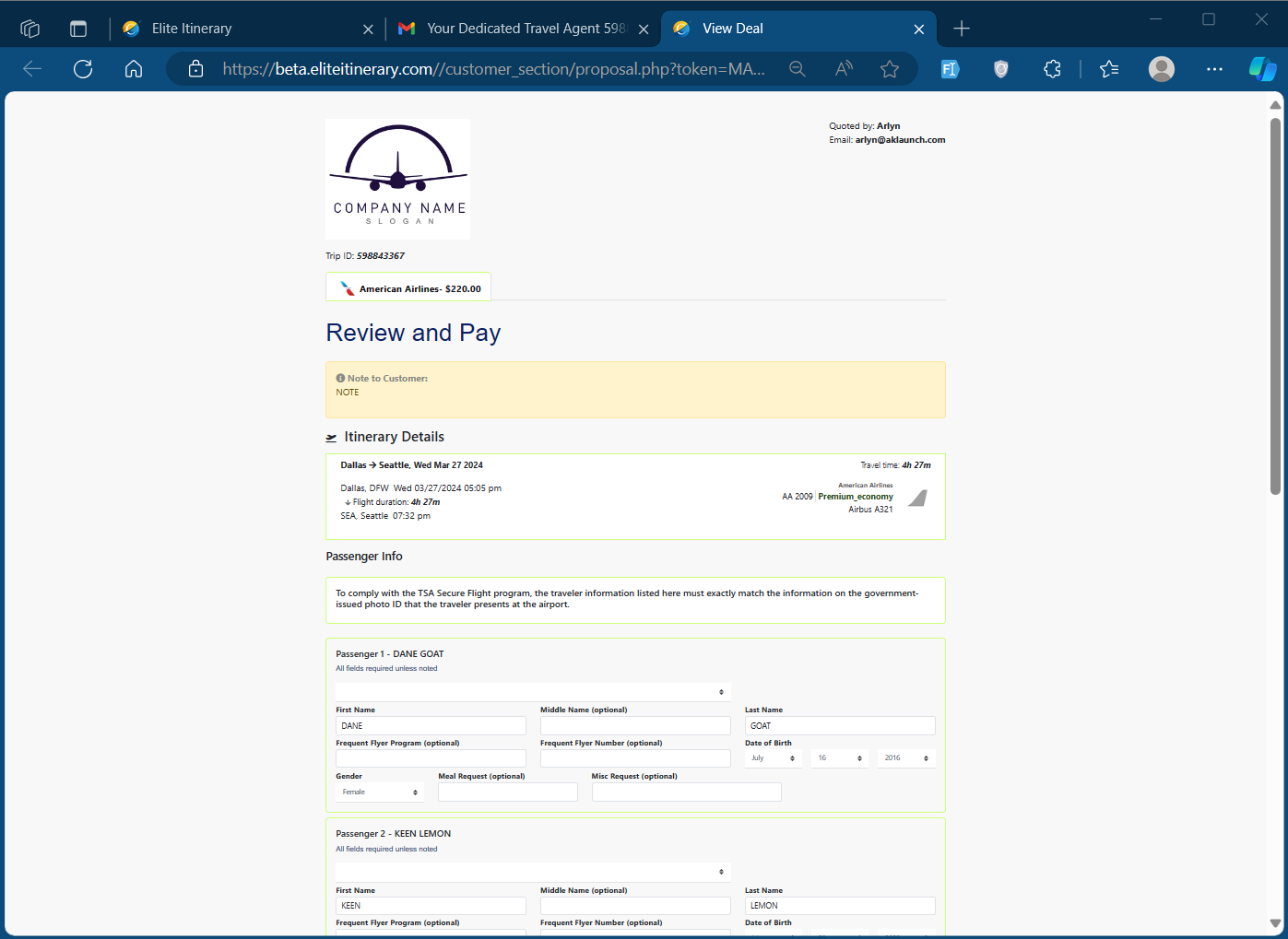Open the user profile avatar
Image resolution: width=1288 pixels, height=939 pixels.
point(1162,69)
